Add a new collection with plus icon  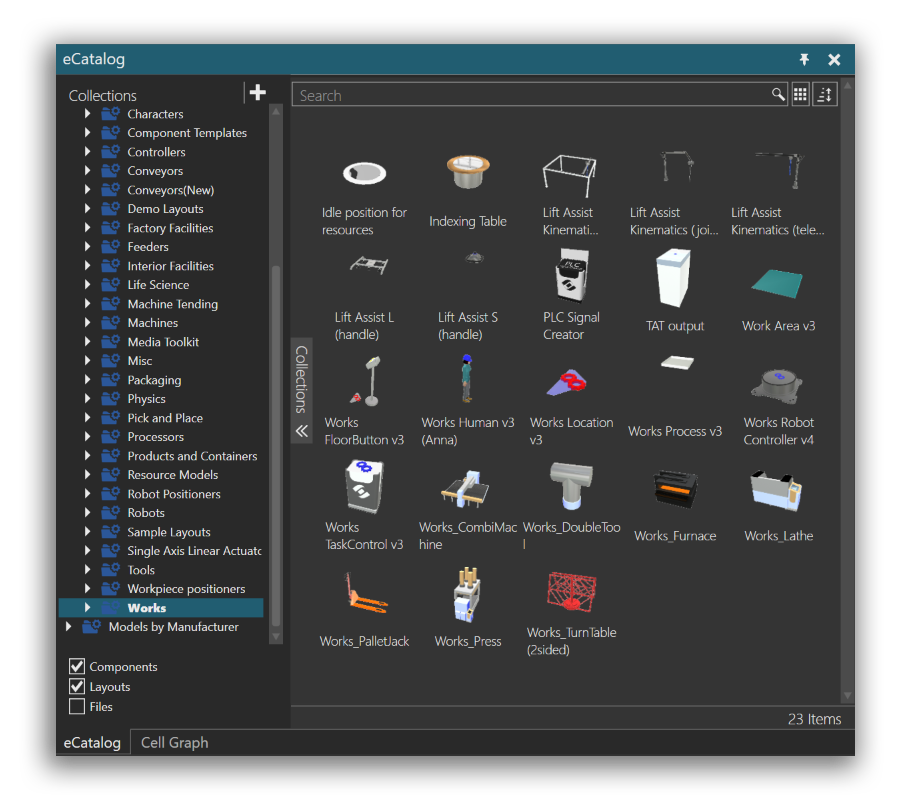(258, 92)
